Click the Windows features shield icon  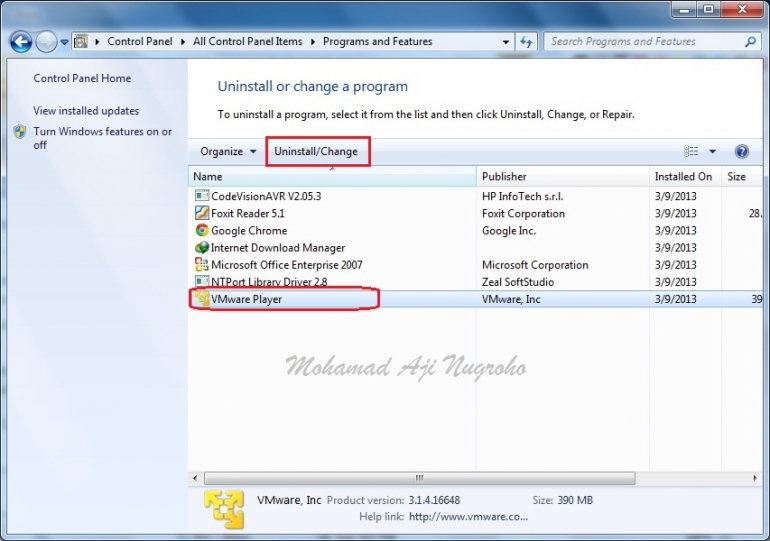(20, 132)
